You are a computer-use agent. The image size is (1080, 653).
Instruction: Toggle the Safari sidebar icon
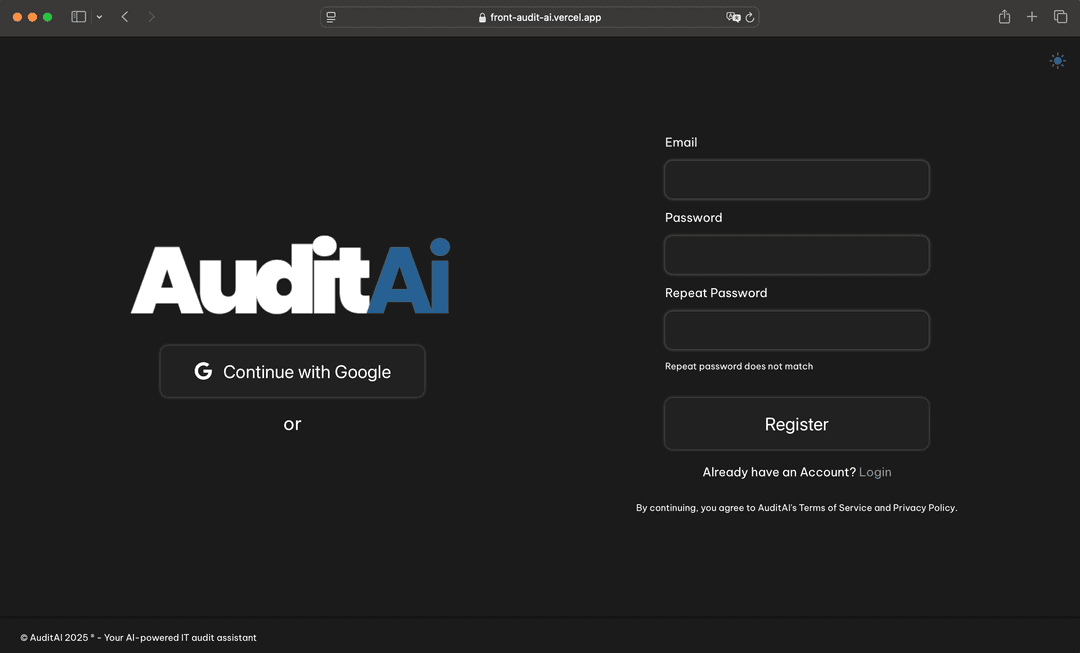tap(77, 16)
